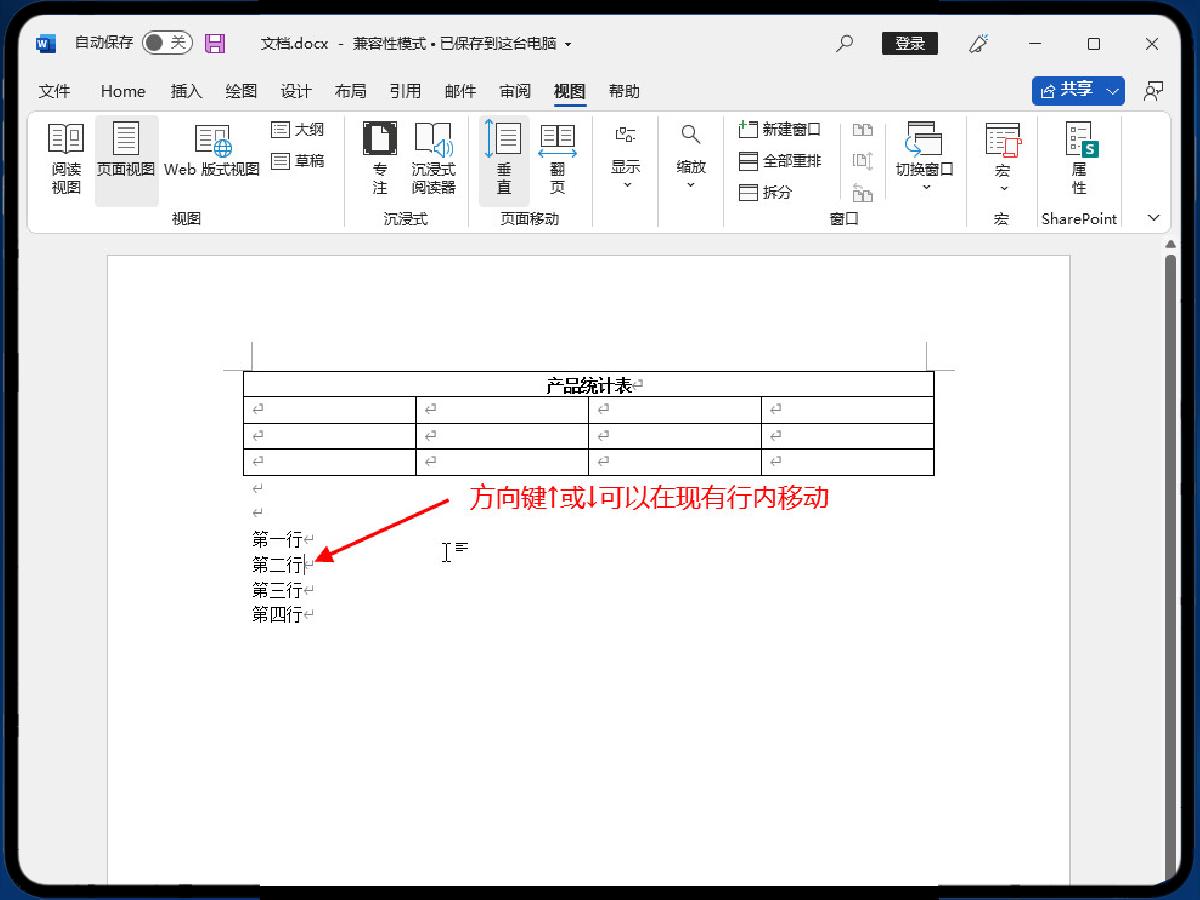Launch 沉浸式阅读器 immersive reader
Screen dimensions: 1200x900
pyautogui.click(x=433, y=158)
